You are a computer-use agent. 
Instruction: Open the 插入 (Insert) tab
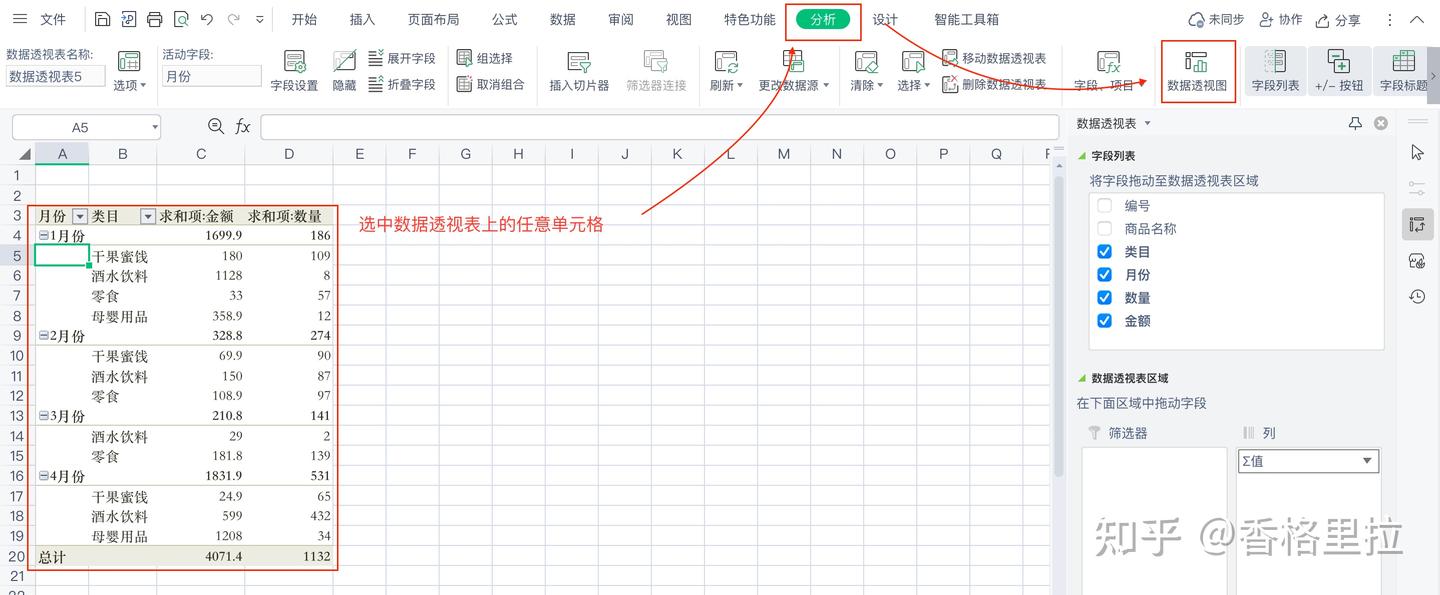(x=363, y=19)
